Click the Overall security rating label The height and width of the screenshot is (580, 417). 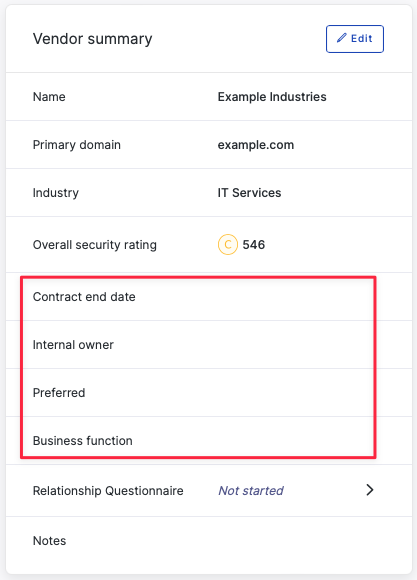coord(95,245)
